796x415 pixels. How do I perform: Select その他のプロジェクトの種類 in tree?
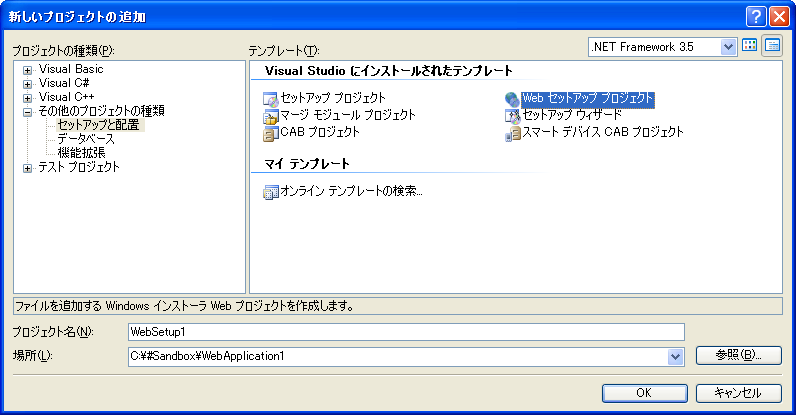click(102, 111)
